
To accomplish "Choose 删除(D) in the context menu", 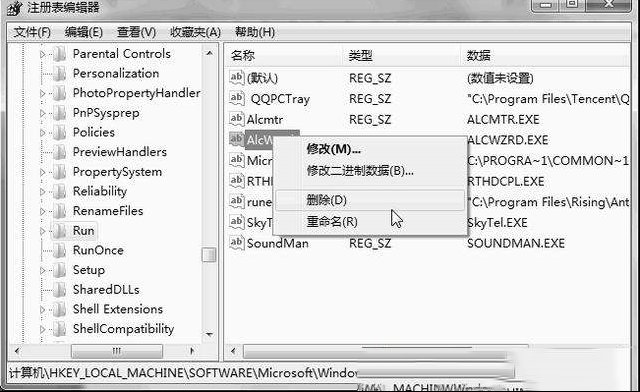I will pyautogui.click(x=370, y=200).
